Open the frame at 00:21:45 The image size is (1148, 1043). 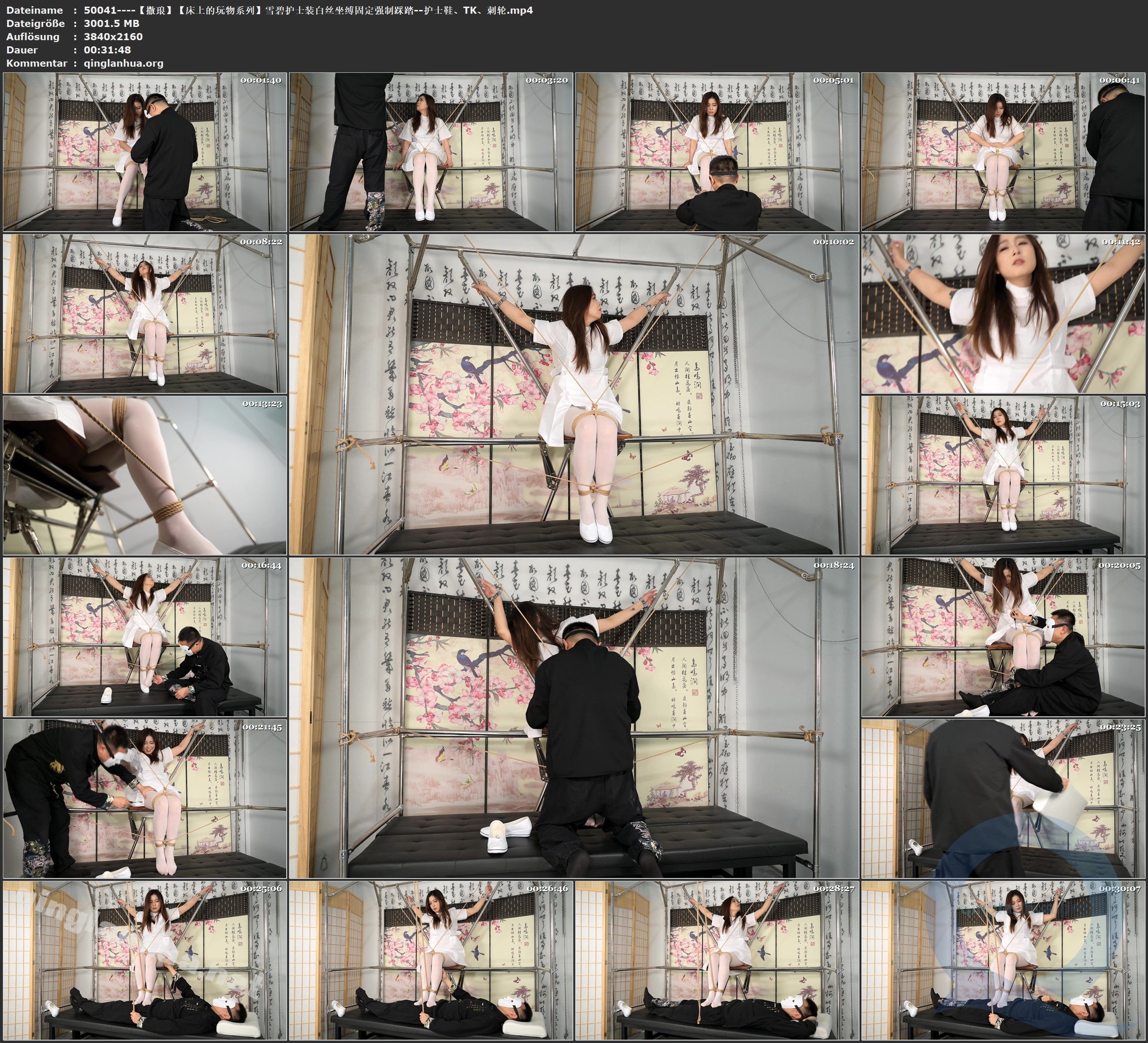pos(145,799)
